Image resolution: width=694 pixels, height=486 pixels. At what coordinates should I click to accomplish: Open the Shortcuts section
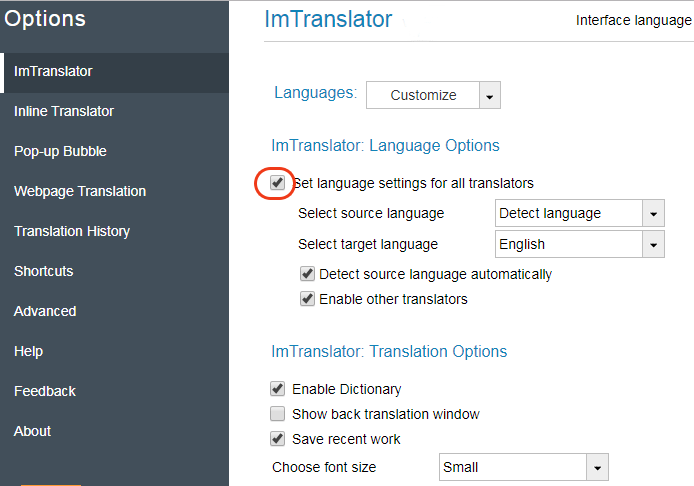pos(43,271)
